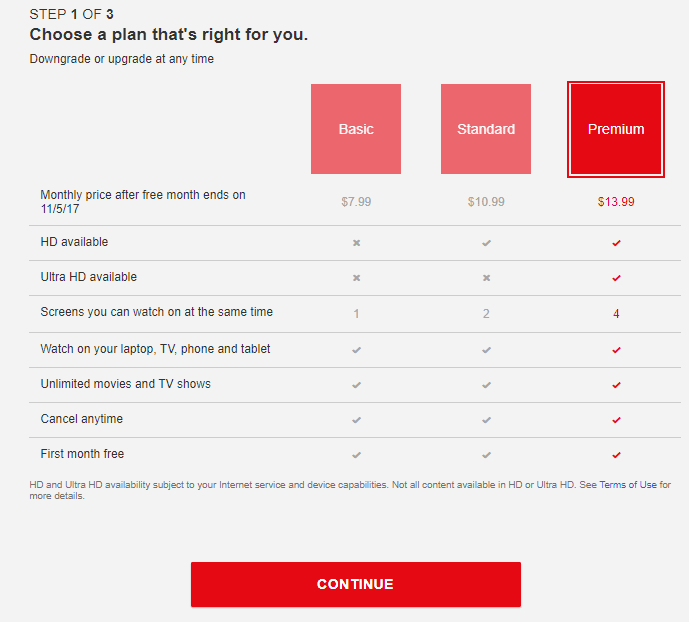Select the Standard plan tile
The width and height of the screenshot is (689, 622).
pos(486,129)
